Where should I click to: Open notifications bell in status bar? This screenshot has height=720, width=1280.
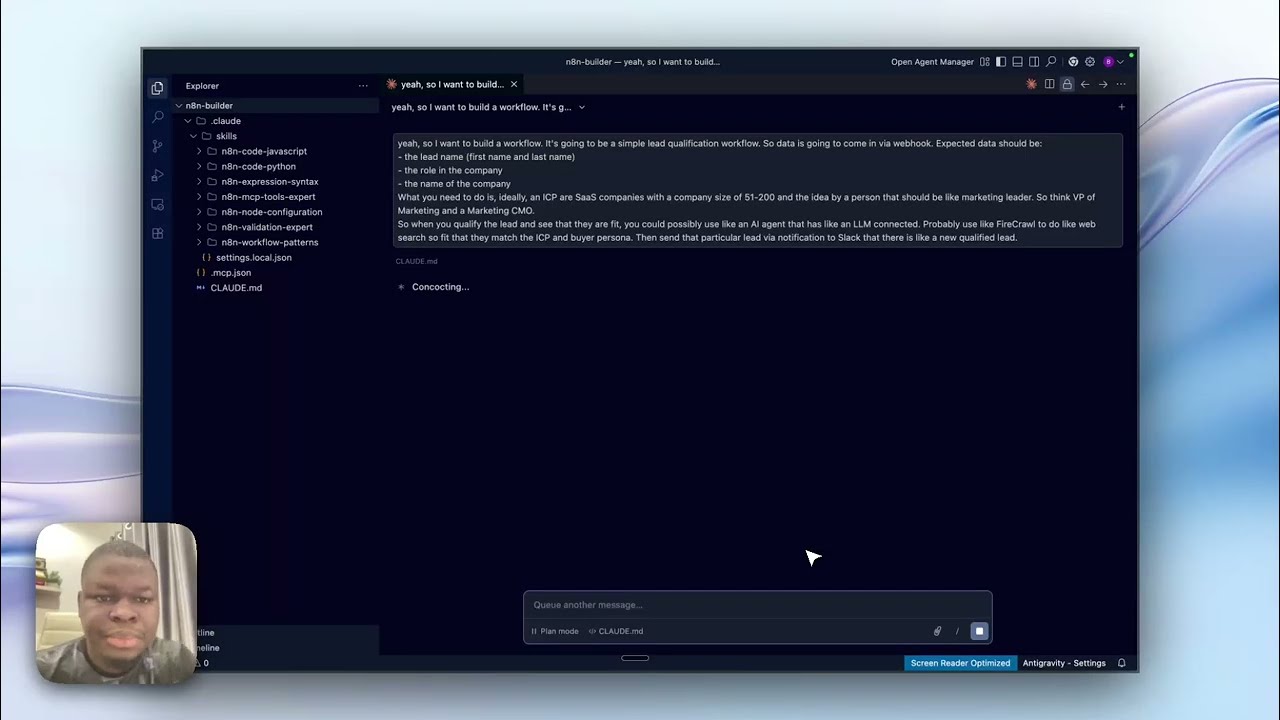(x=1122, y=663)
